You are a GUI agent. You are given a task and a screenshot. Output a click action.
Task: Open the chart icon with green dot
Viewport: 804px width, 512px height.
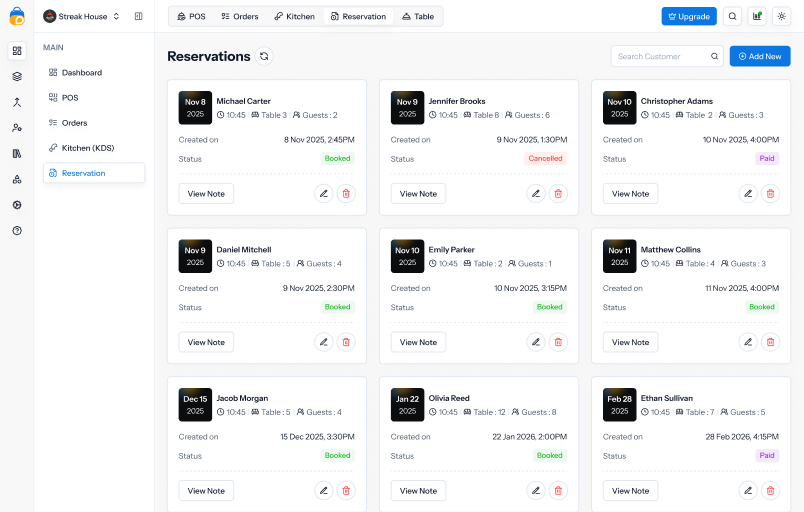point(757,16)
